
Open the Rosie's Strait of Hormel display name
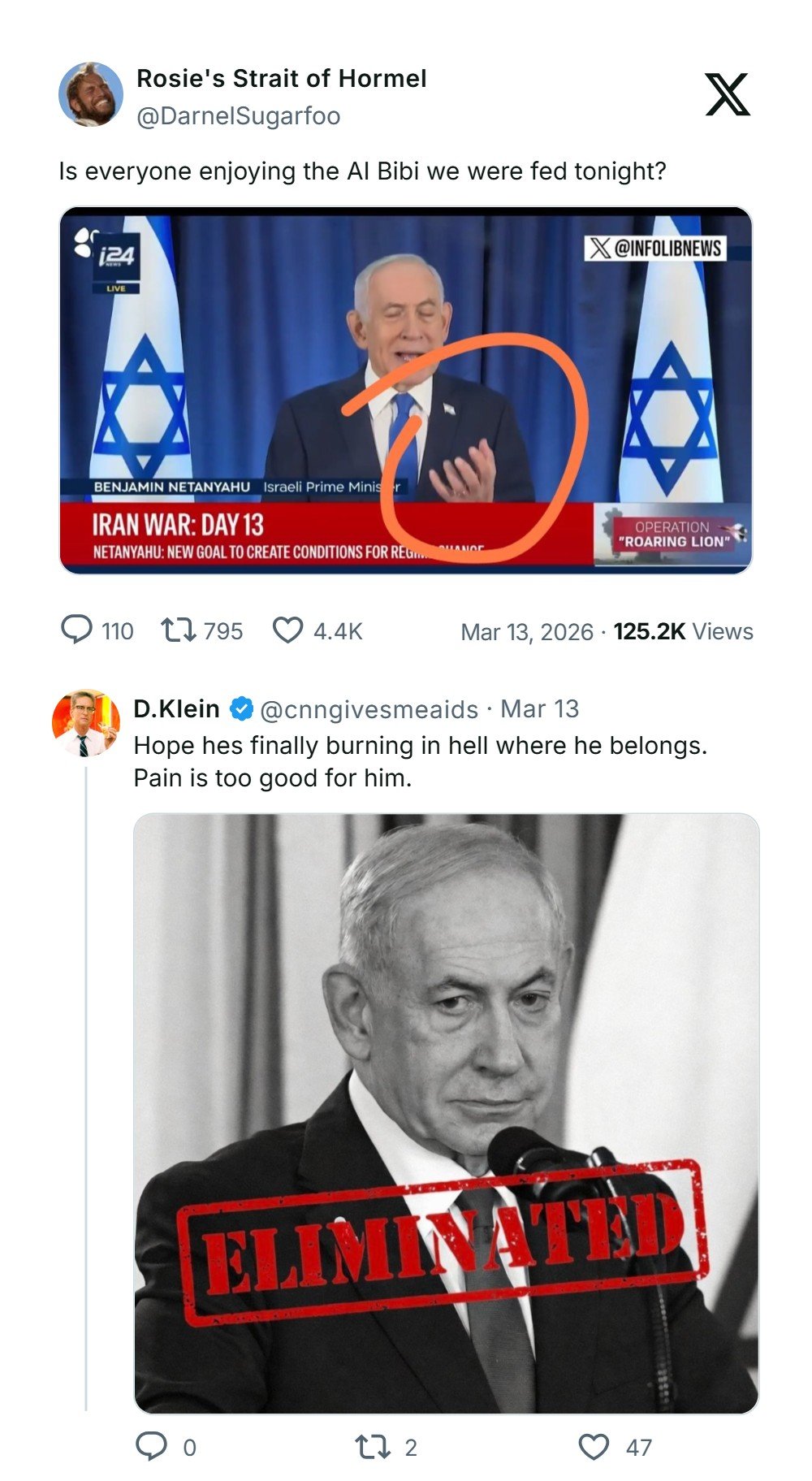(x=281, y=78)
